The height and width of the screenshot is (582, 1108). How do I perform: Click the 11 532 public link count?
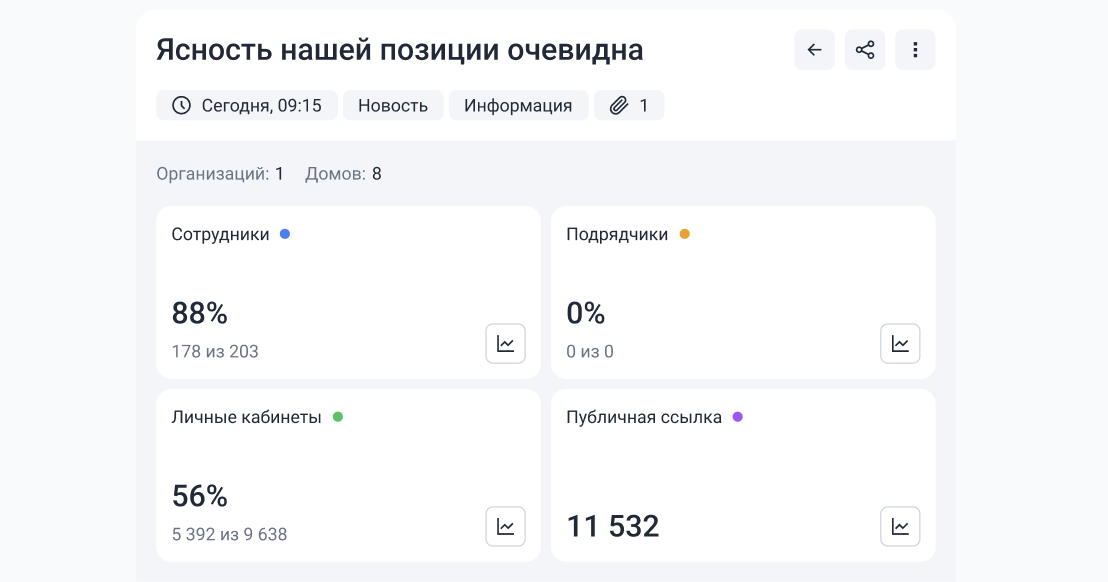613,526
